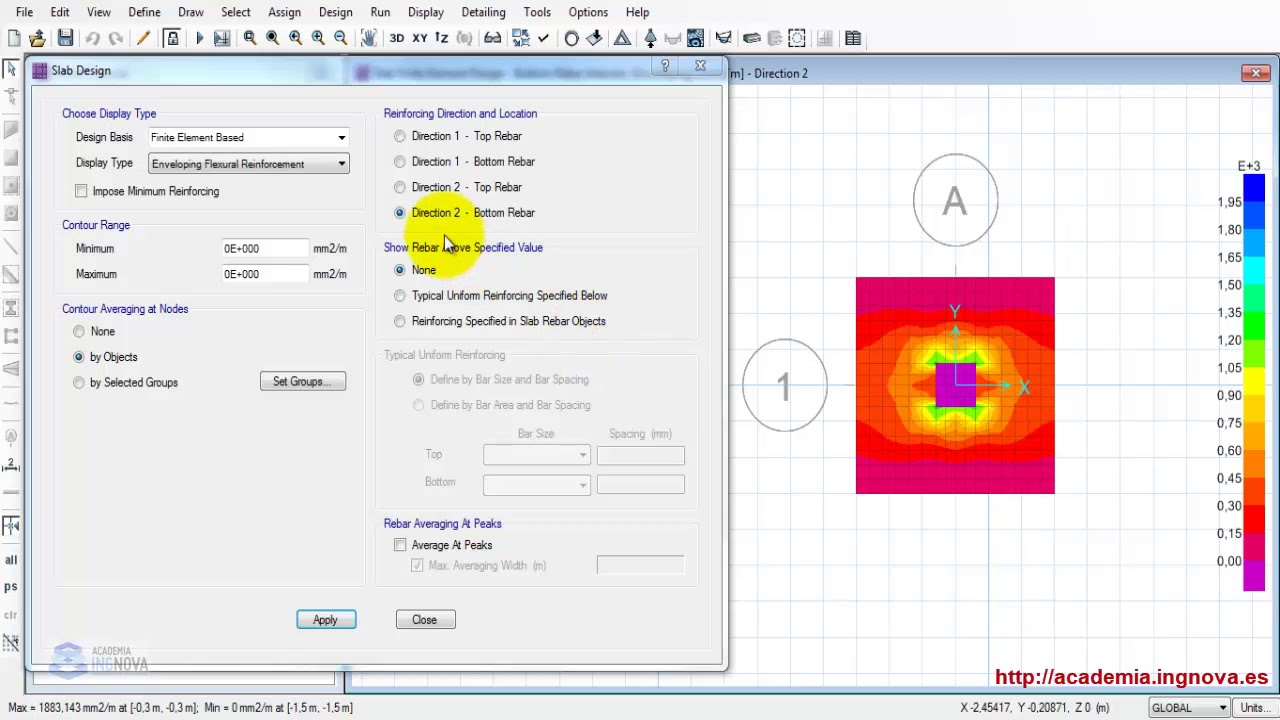This screenshot has height=720, width=1280.
Task: Click the 'ps' previous selection sidebar button
Action: [11, 586]
